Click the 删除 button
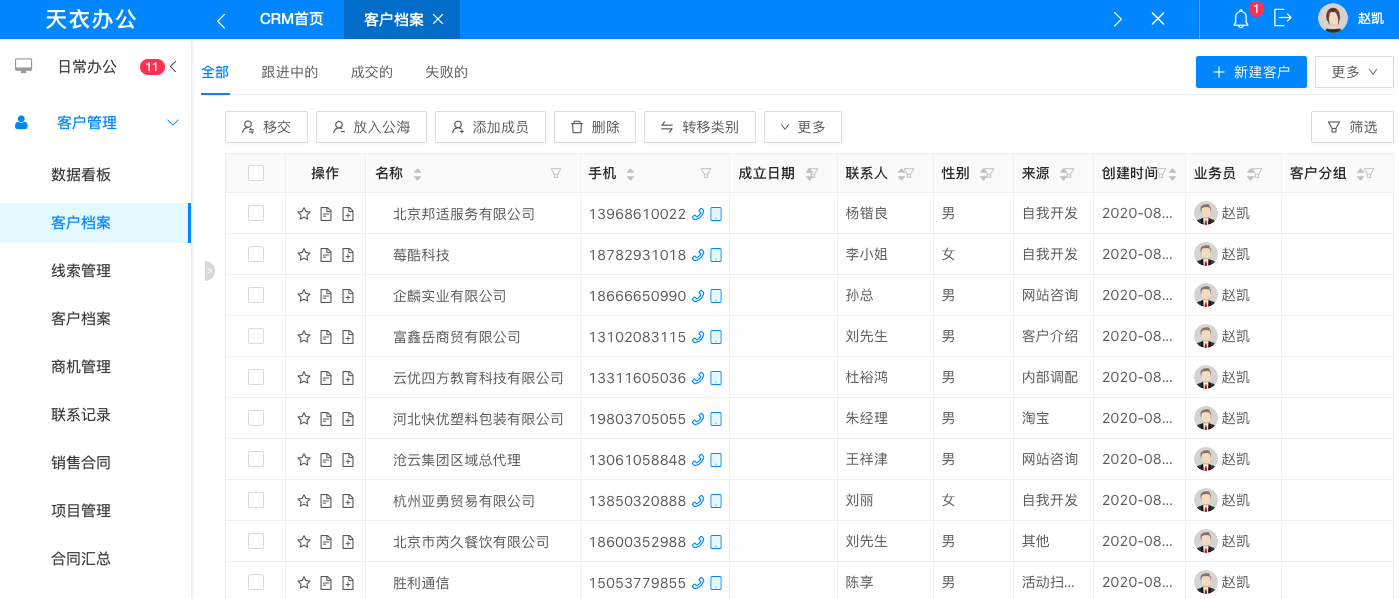1399x599 pixels. point(595,127)
